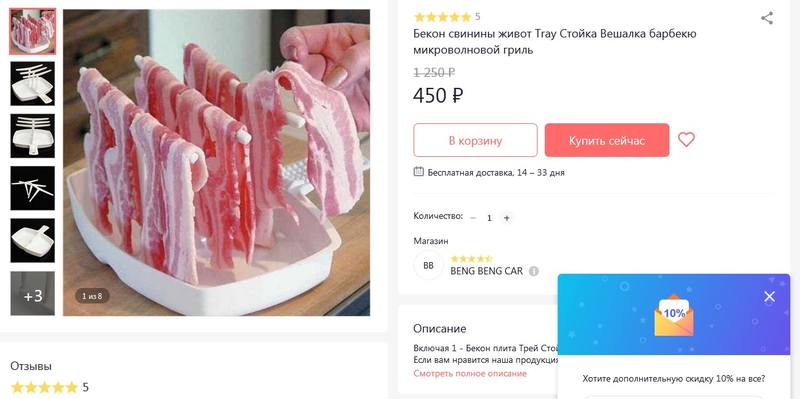Select the second thumbnail showing white tray rack

(33, 83)
